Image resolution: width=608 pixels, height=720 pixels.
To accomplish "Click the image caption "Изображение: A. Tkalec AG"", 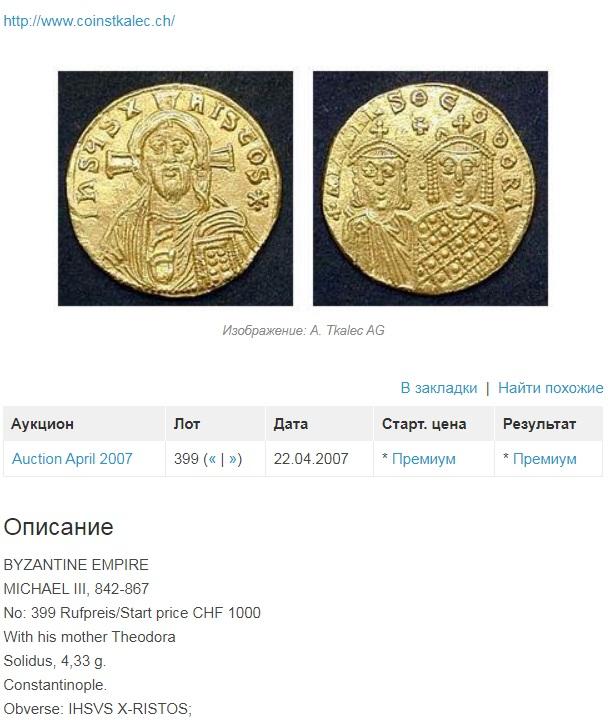I will click(x=303, y=330).
